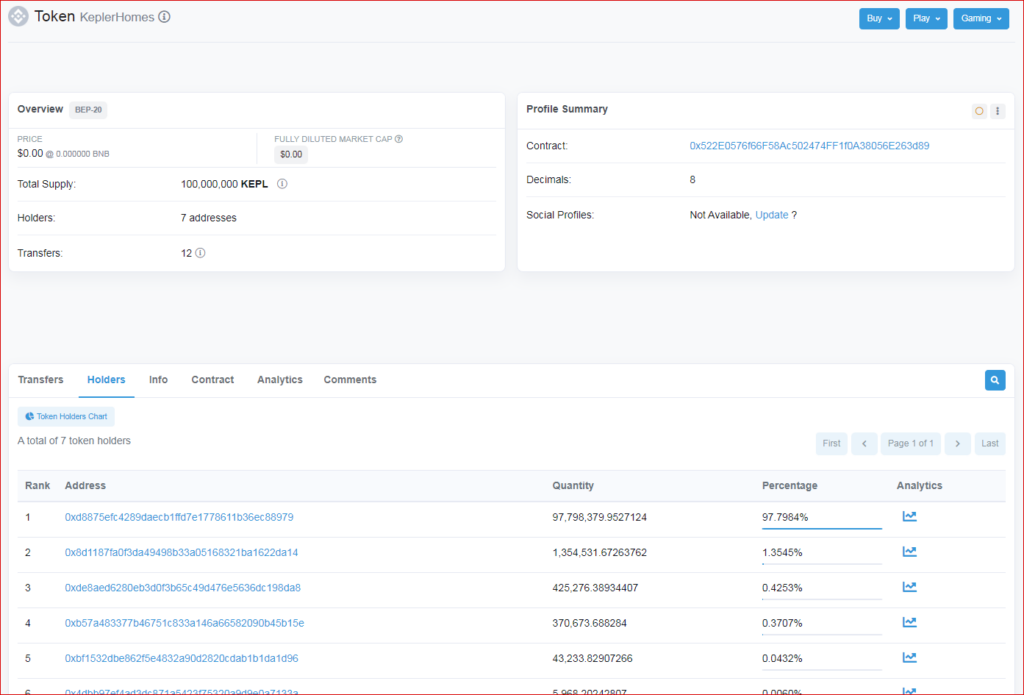Click the Rank column header
1024x695 pixels.
point(37,485)
